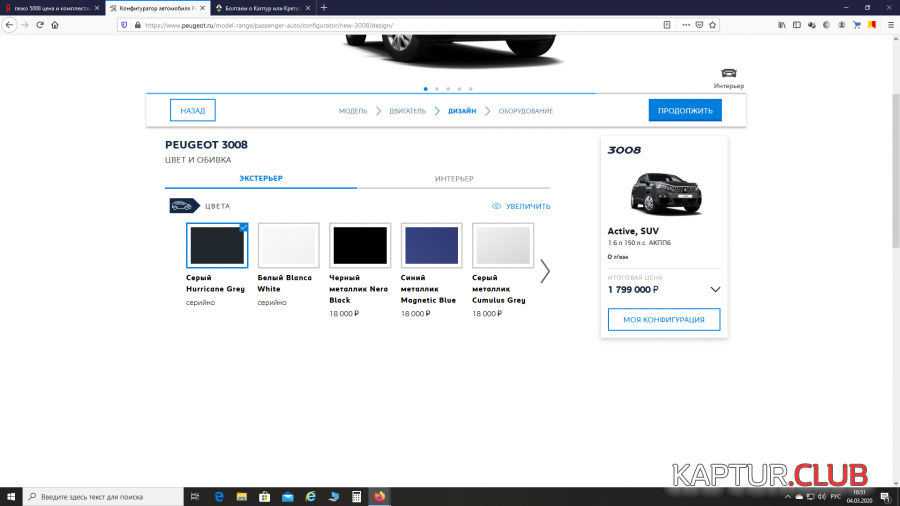Viewport: 900px width, 506px height.
Task: Open the Интерьер car seat view icon
Action: click(x=728, y=73)
